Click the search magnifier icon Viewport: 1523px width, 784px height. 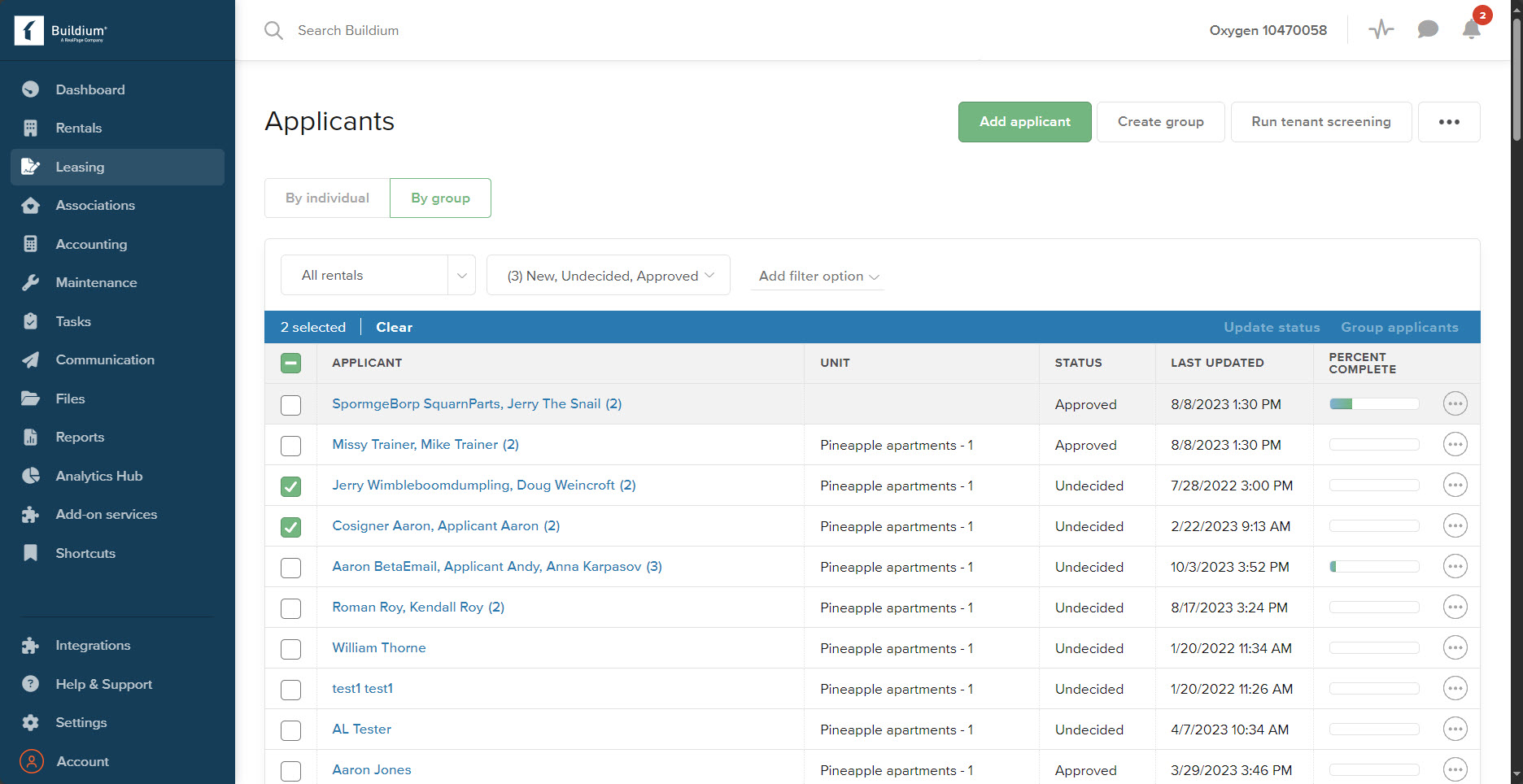pyautogui.click(x=273, y=31)
